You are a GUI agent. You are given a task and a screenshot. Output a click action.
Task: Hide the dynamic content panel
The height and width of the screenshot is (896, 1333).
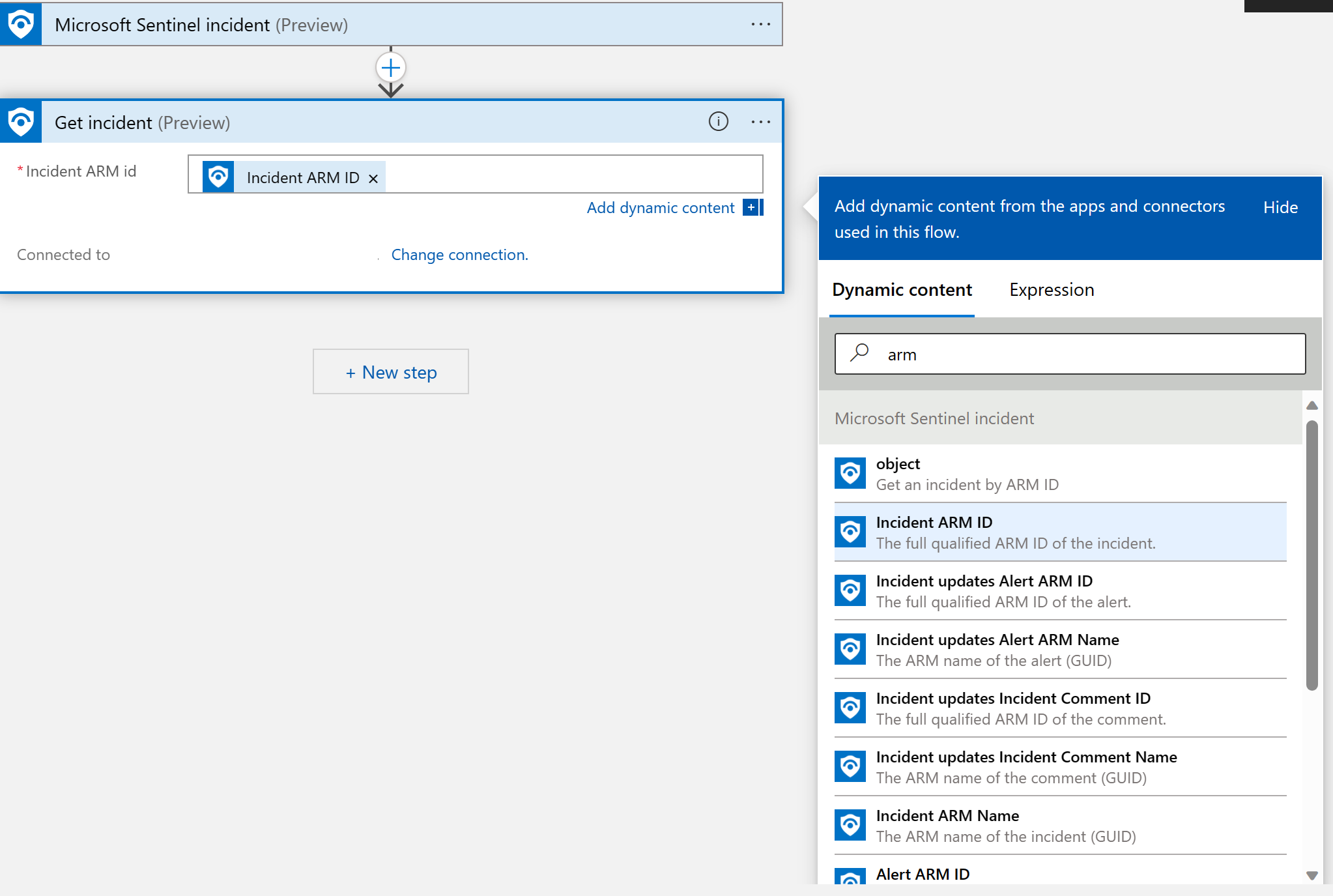(x=1280, y=207)
